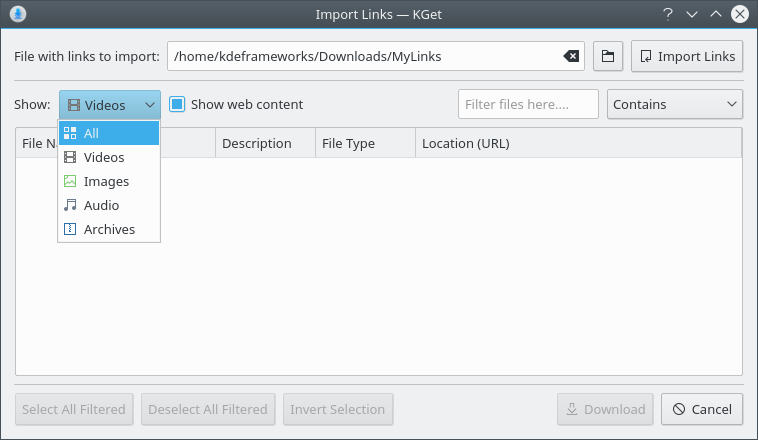This screenshot has width=758, height=440.
Task: Click in the Filter files here field
Action: (x=527, y=104)
